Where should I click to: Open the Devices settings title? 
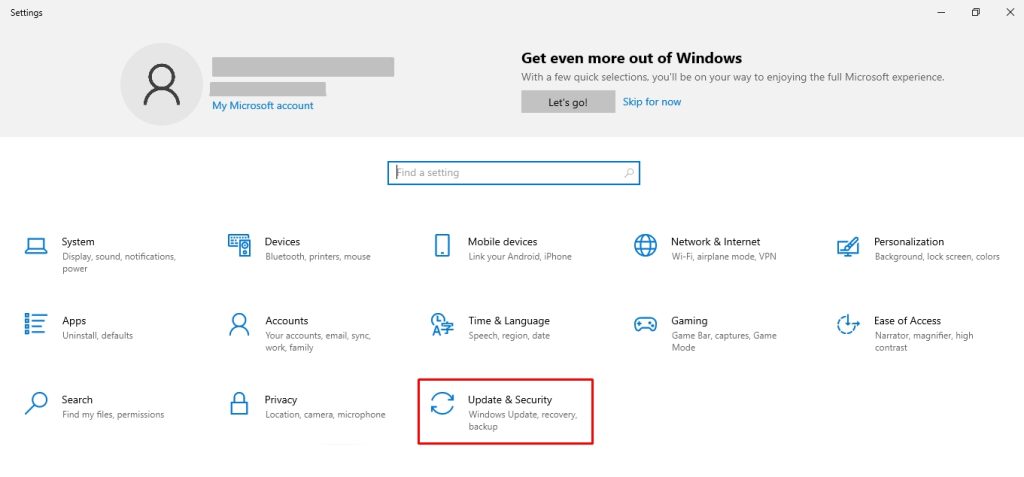[x=282, y=242]
